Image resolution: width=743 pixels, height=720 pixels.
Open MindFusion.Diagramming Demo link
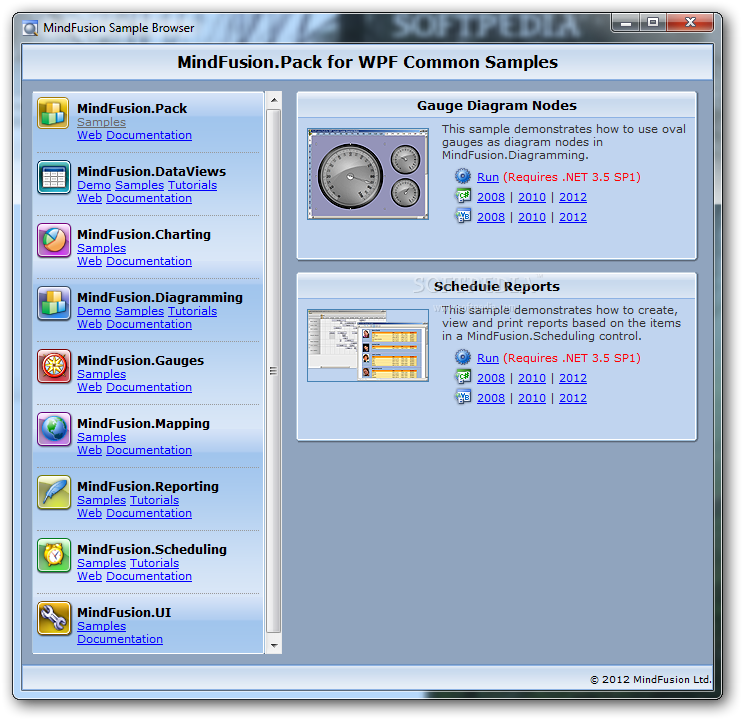click(94, 311)
